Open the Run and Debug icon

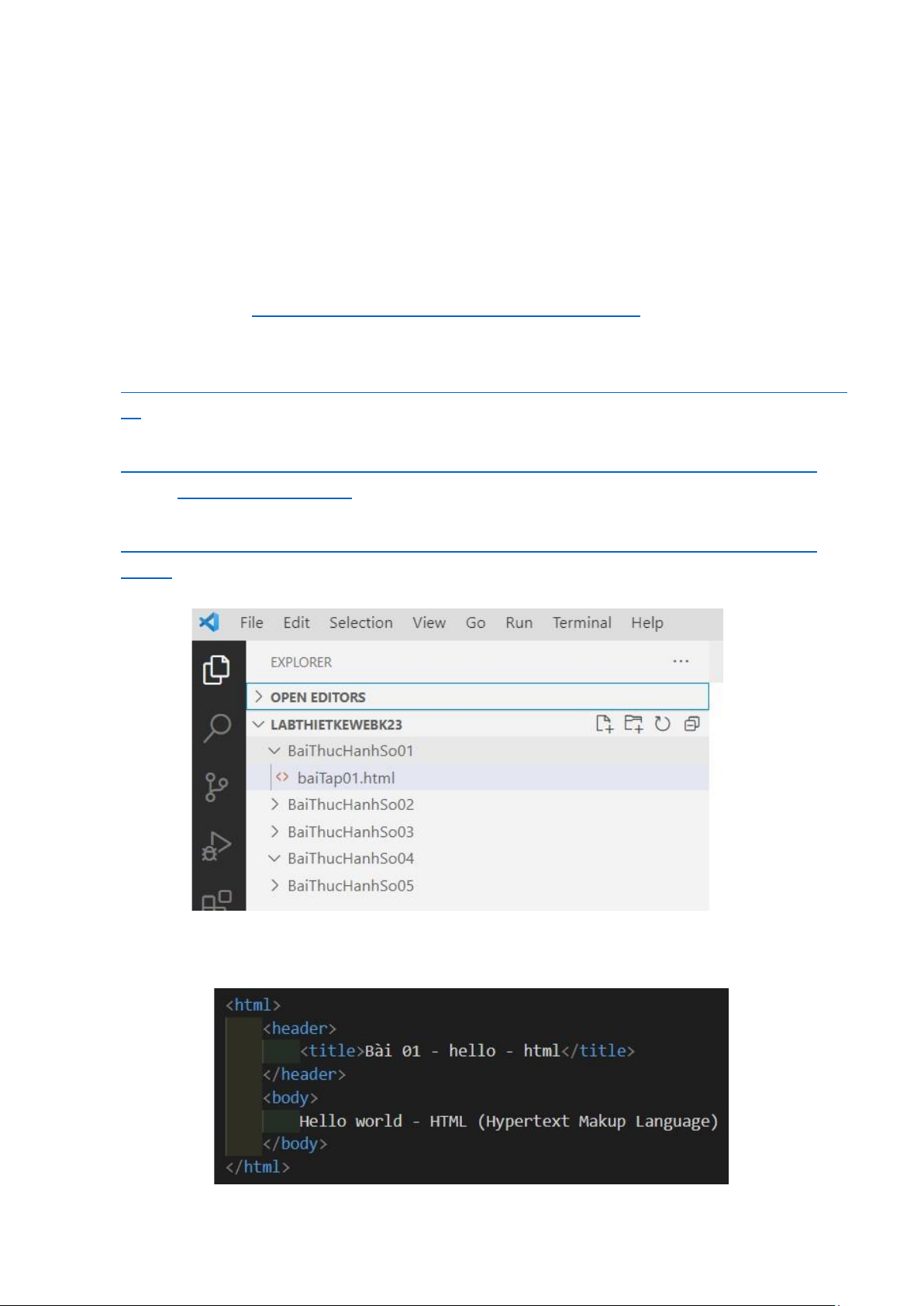(216, 846)
